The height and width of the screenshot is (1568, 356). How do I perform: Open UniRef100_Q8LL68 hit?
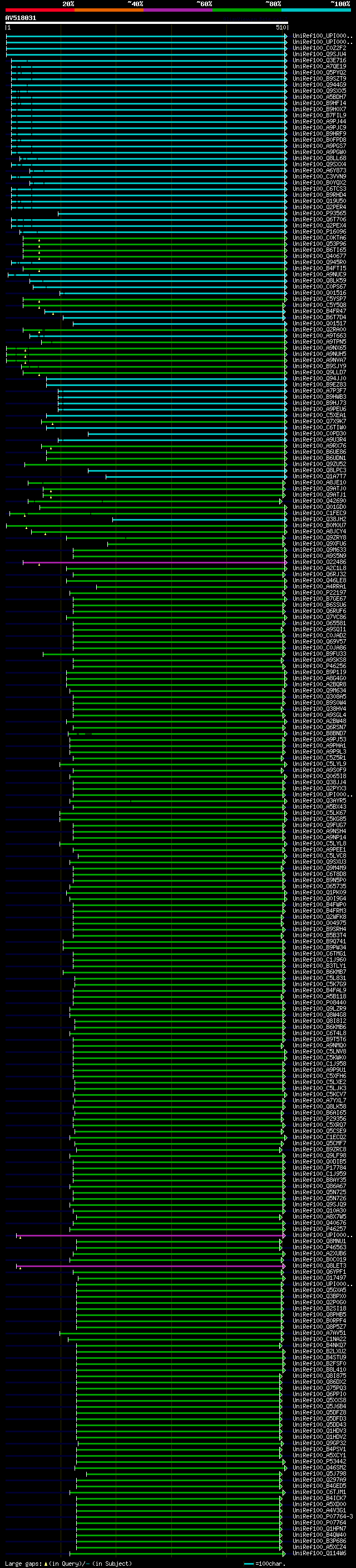319,159
